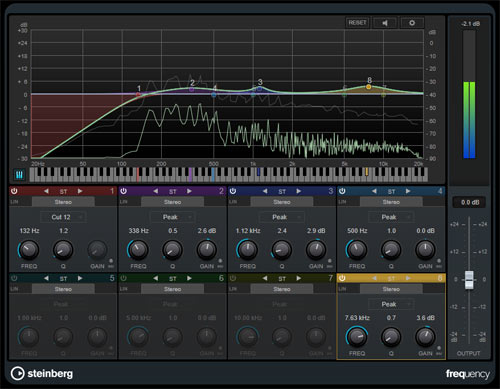Viewport: 500px width, 389px height.
Task: Click band 3 Stereo channel selector
Action: [x=282, y=202]
